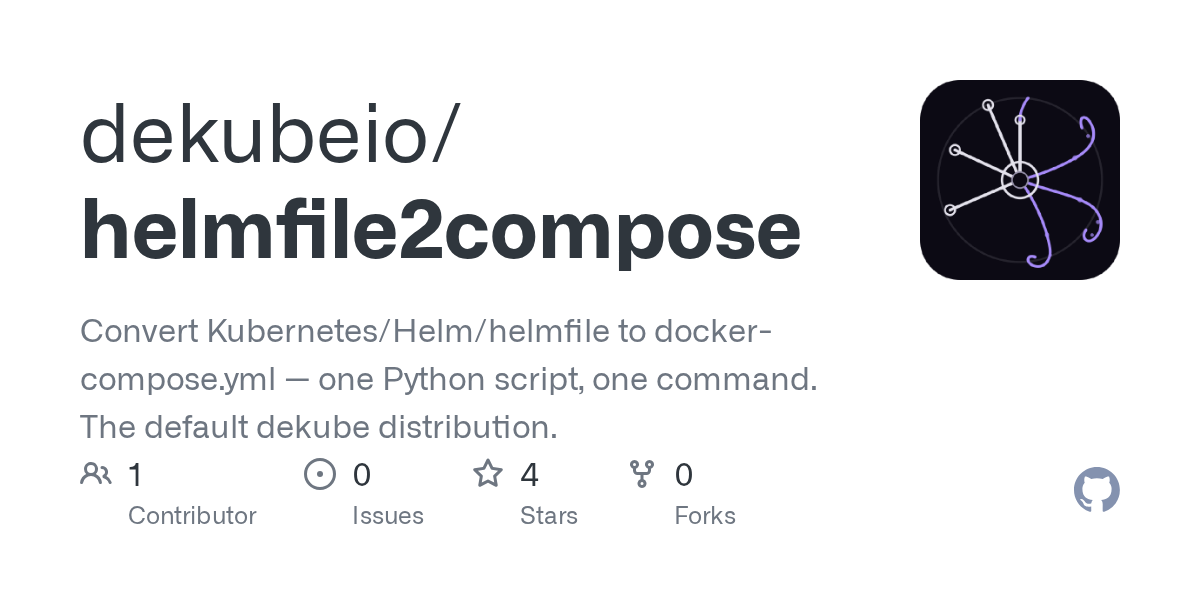
Task: Open the helmfile2compose repository title
Action: 440,231
